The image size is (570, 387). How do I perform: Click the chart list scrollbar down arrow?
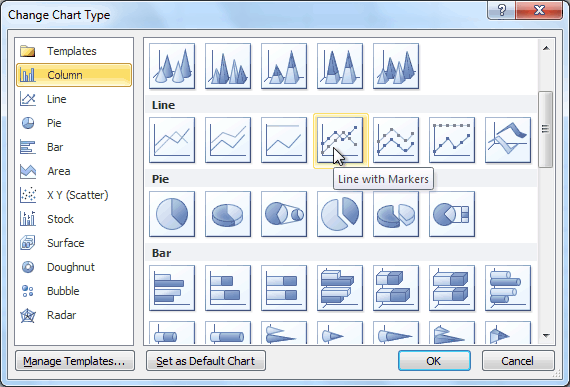coord(546,336)
